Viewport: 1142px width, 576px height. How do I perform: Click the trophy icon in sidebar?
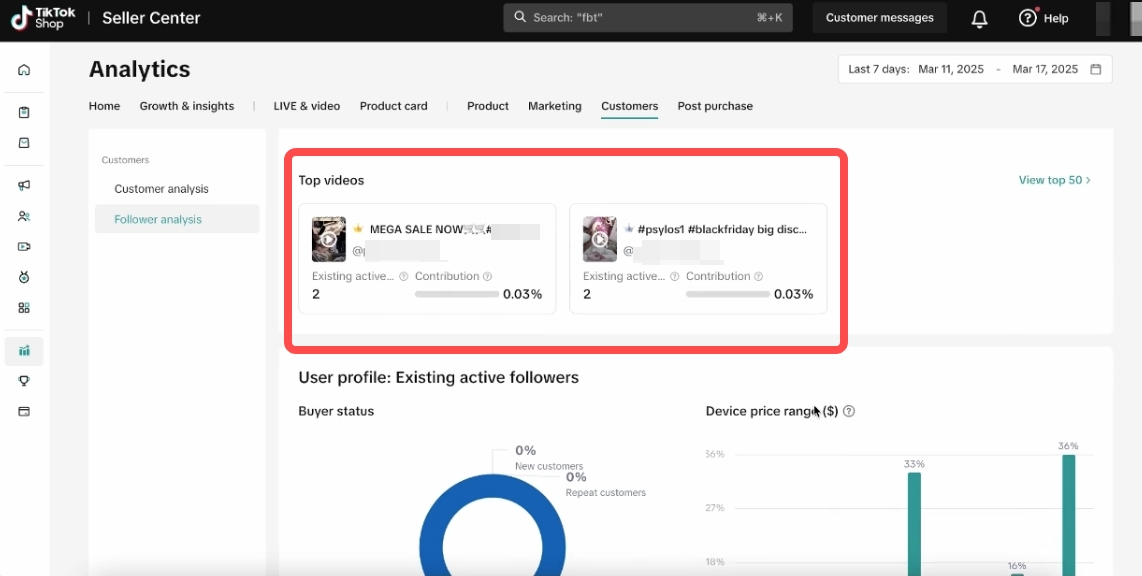pyautogui.click(x=24, y=381)
